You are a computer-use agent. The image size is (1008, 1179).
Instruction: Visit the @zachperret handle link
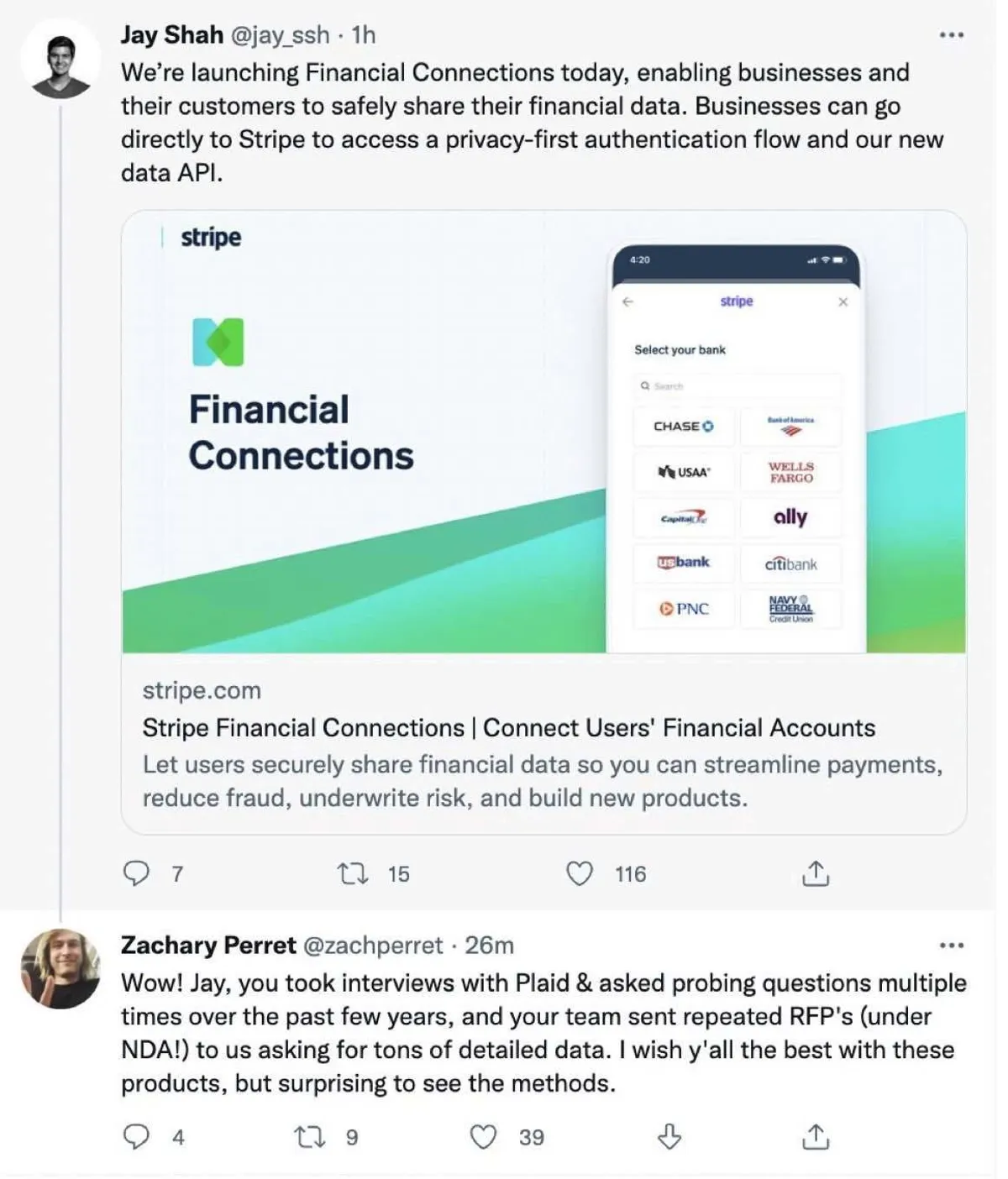(371, 946)
